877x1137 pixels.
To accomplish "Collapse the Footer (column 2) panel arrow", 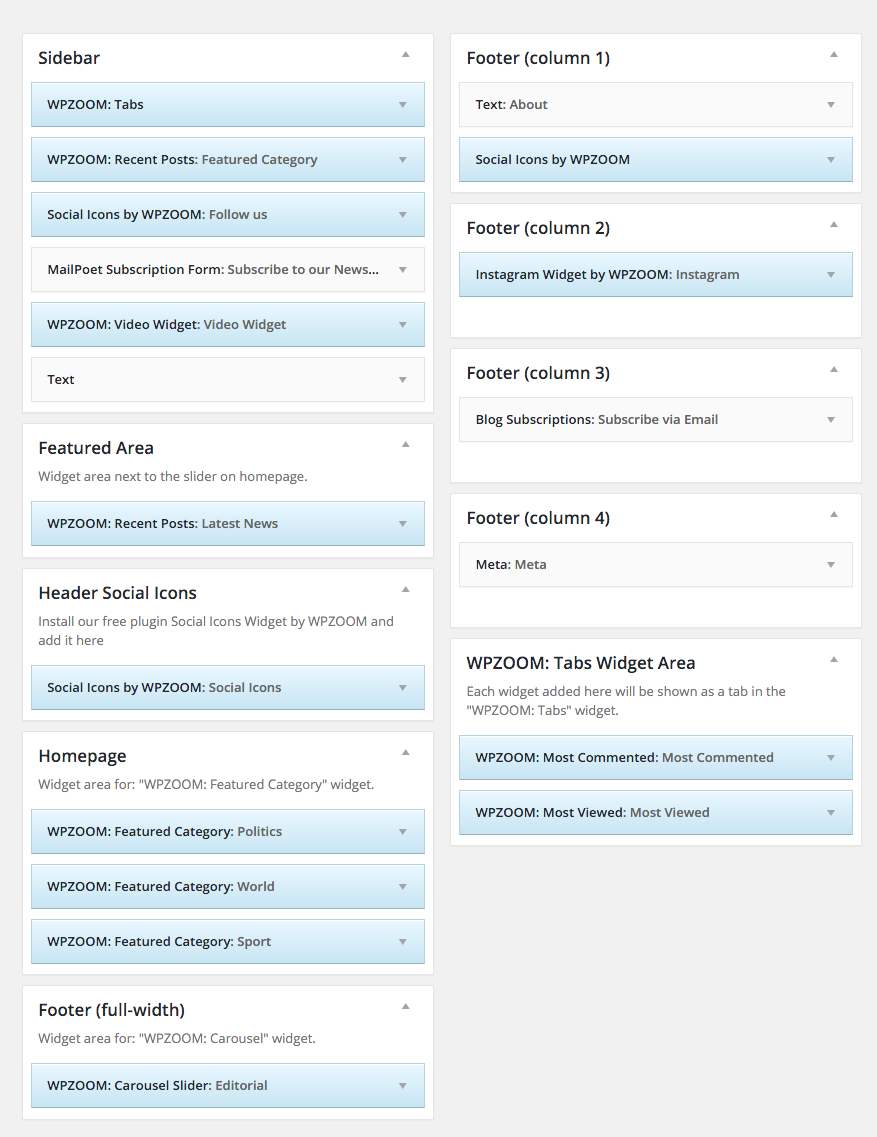I will [x=833, y=225].
